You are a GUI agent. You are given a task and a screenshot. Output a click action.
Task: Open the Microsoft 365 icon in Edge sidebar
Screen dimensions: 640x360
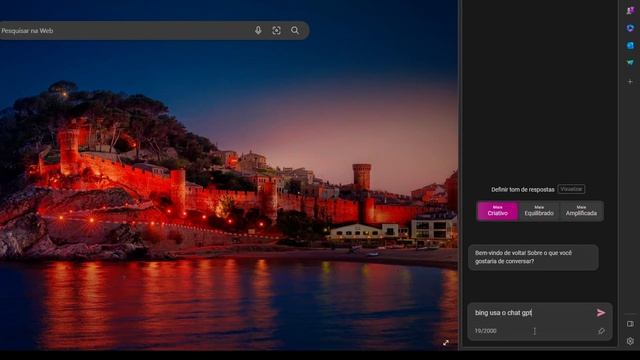(x=630, y=28)
